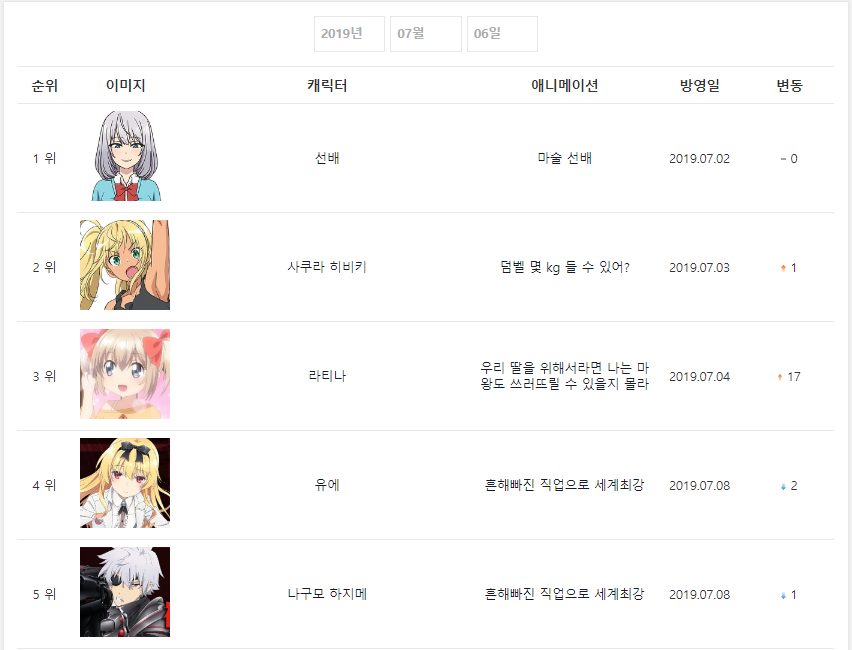Image resolution: width=852 pixels, height=650 pixels.
Task: Click the orange up arrow beside 17
Action: [x=780, y=377]
